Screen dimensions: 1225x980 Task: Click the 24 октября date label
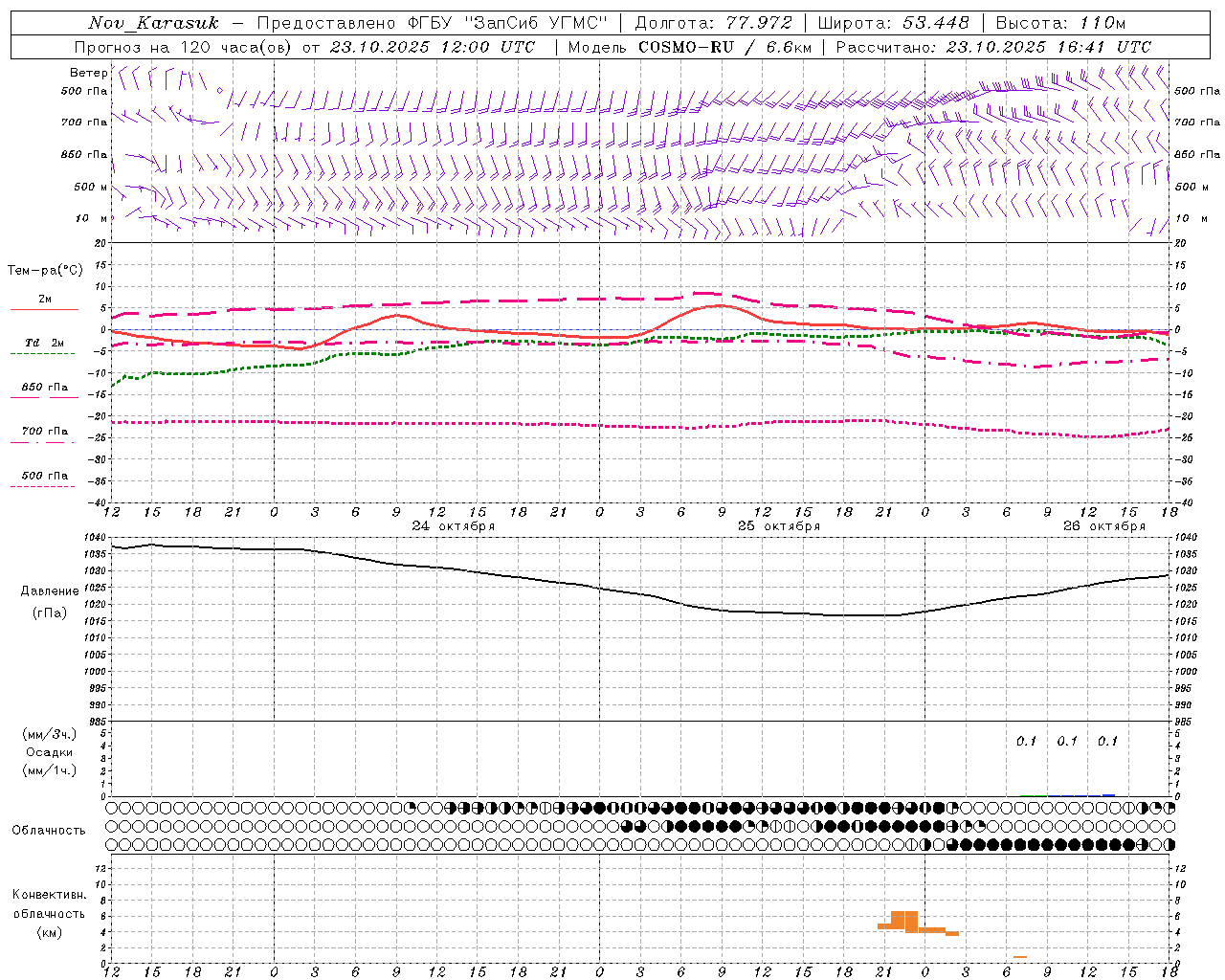[454, 525]
